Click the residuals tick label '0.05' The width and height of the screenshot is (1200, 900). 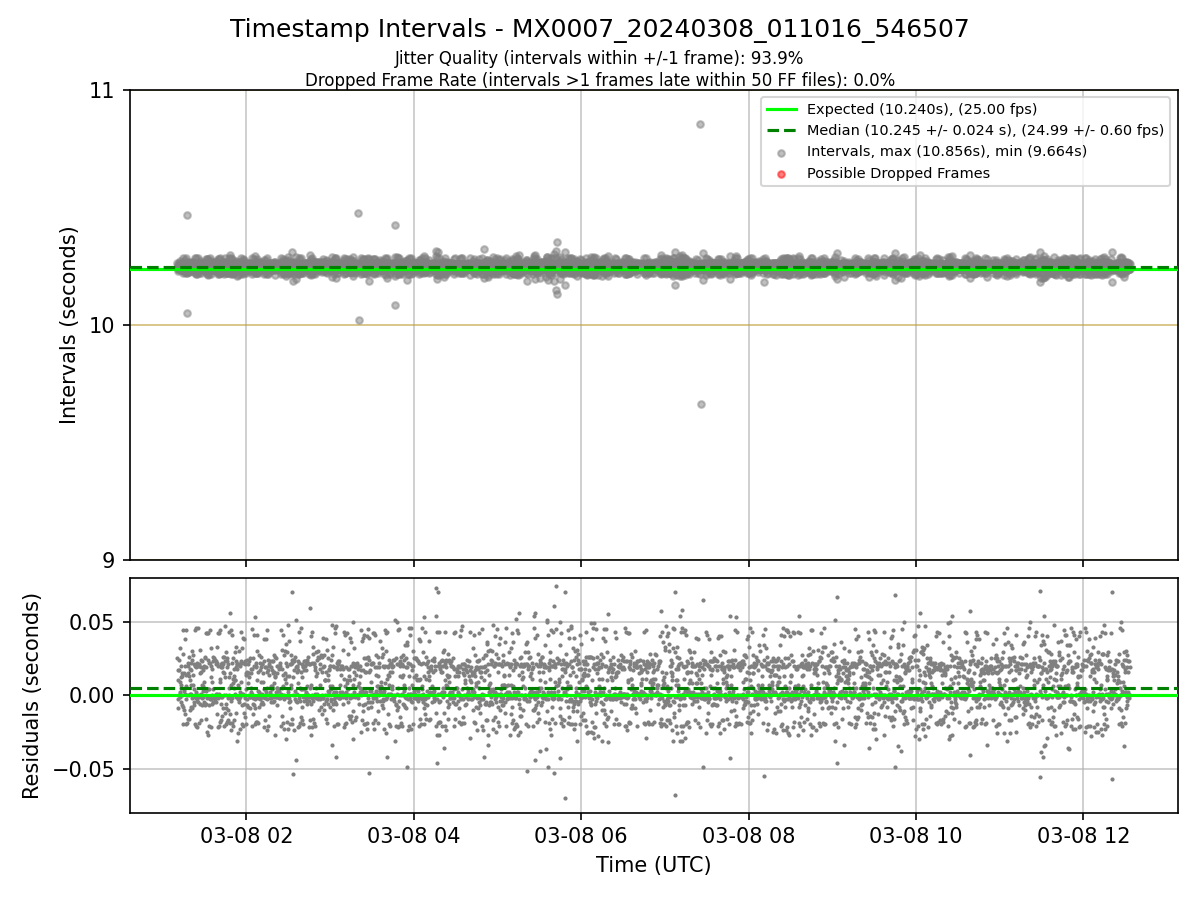[x=94, y=622]
